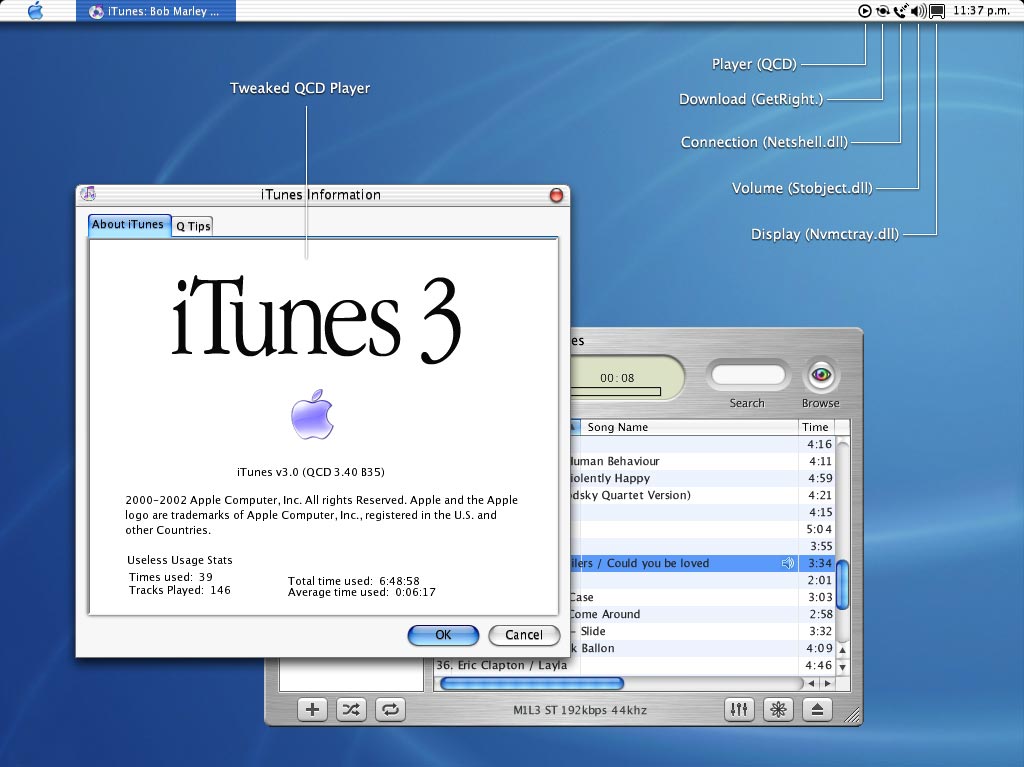1024x767 pixels.
Task: Select the Eric Clapton / Layla track
Action: tap(634, 665)
